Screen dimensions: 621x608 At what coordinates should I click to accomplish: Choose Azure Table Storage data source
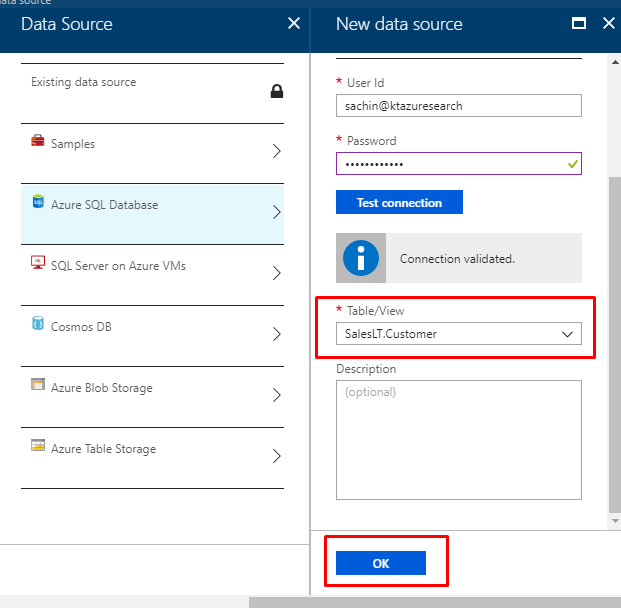[152, 458]
